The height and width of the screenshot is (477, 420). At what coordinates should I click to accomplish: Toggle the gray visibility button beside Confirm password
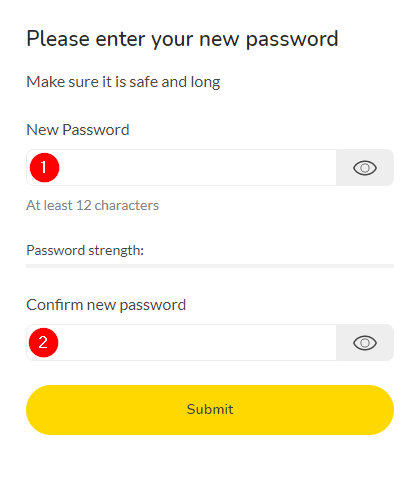(x=365, y=343)
